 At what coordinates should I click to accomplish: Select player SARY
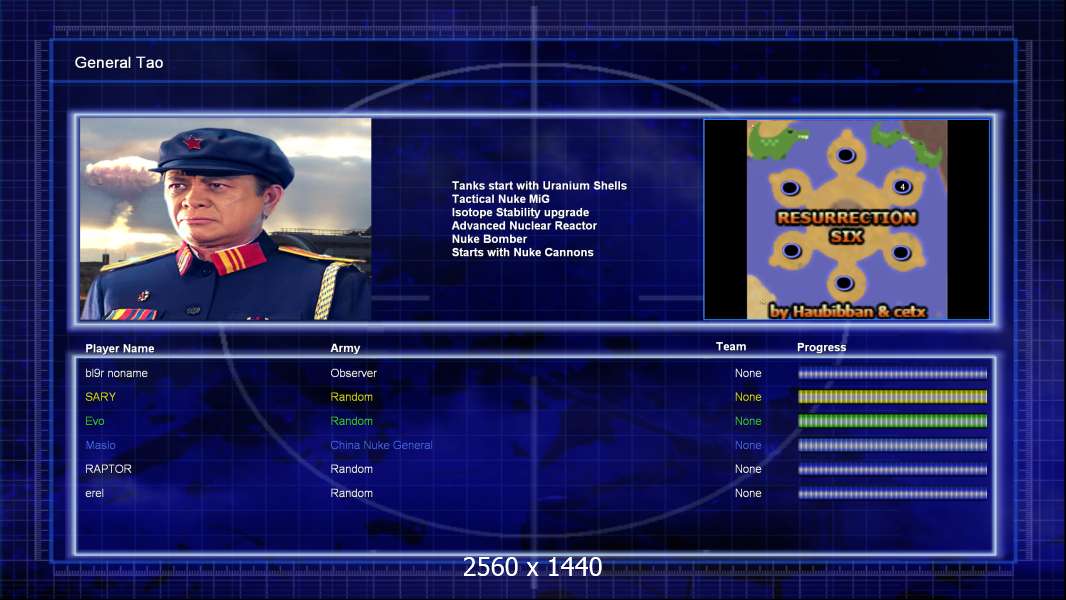coord(101,397)
